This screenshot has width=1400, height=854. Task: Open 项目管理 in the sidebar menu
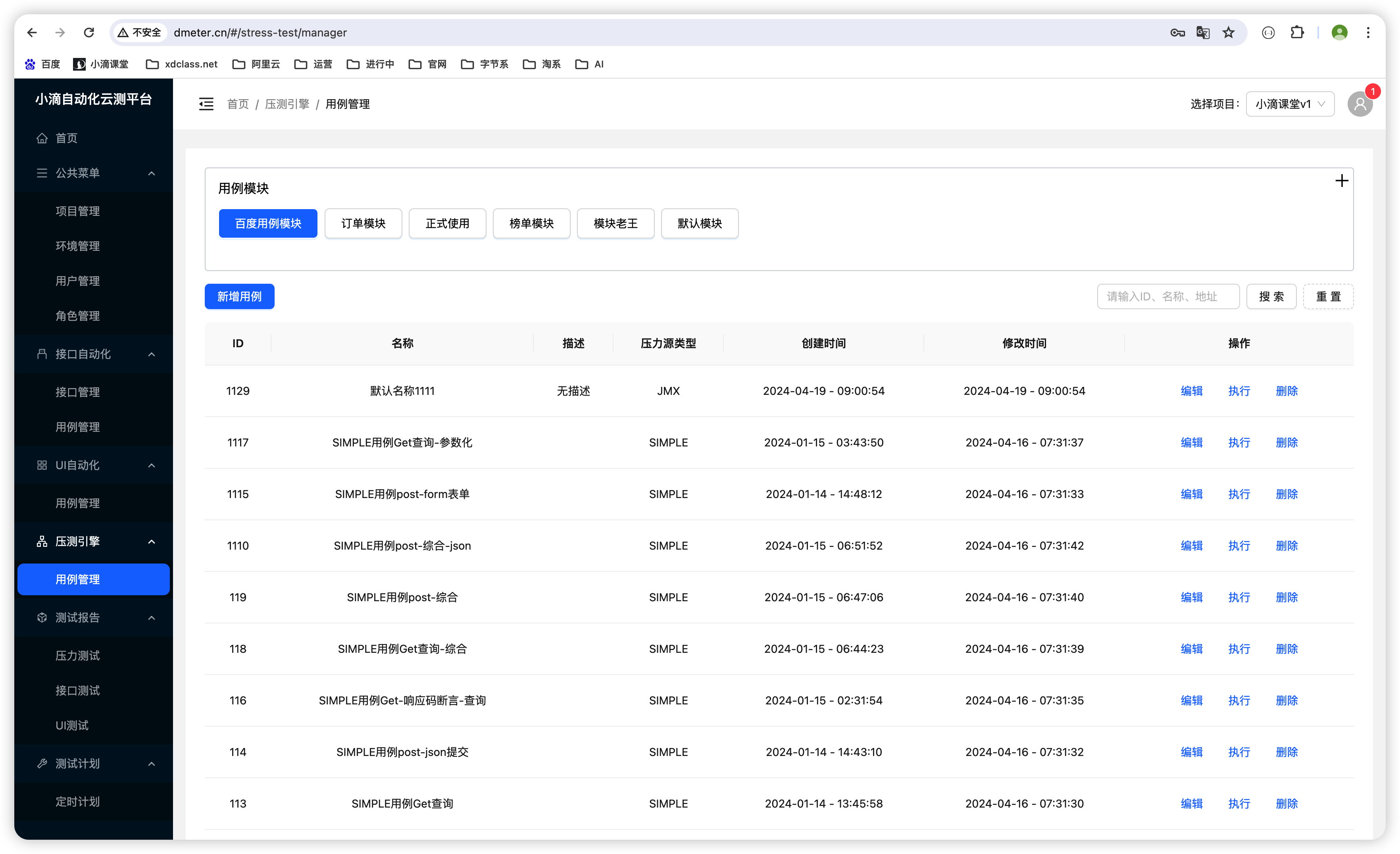pyautogui.click(x=78, y=211)
